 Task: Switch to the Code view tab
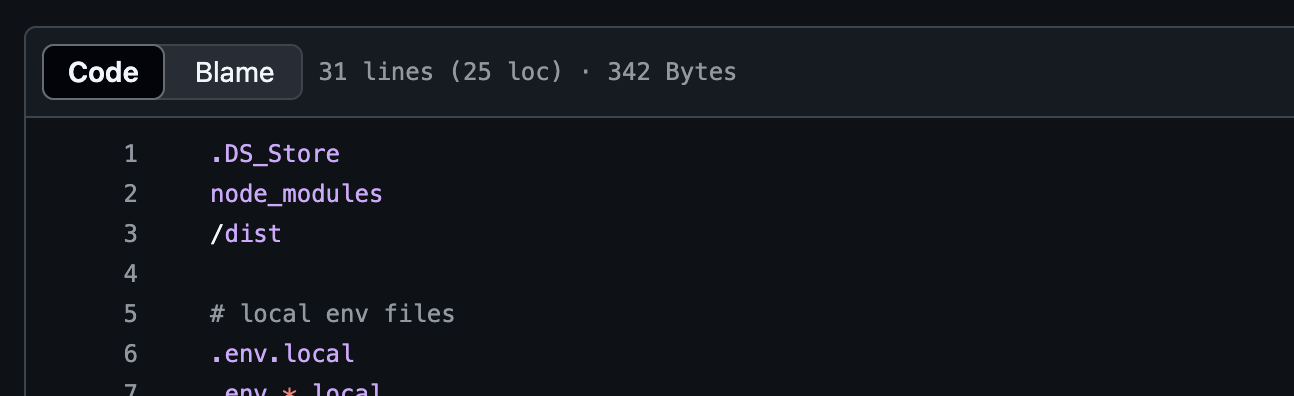click(103, 72)
